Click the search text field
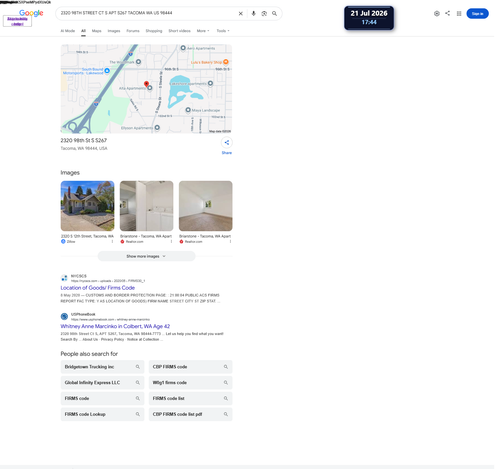The width and height of the screenshot is (500, 469). (x=147, y=13)
